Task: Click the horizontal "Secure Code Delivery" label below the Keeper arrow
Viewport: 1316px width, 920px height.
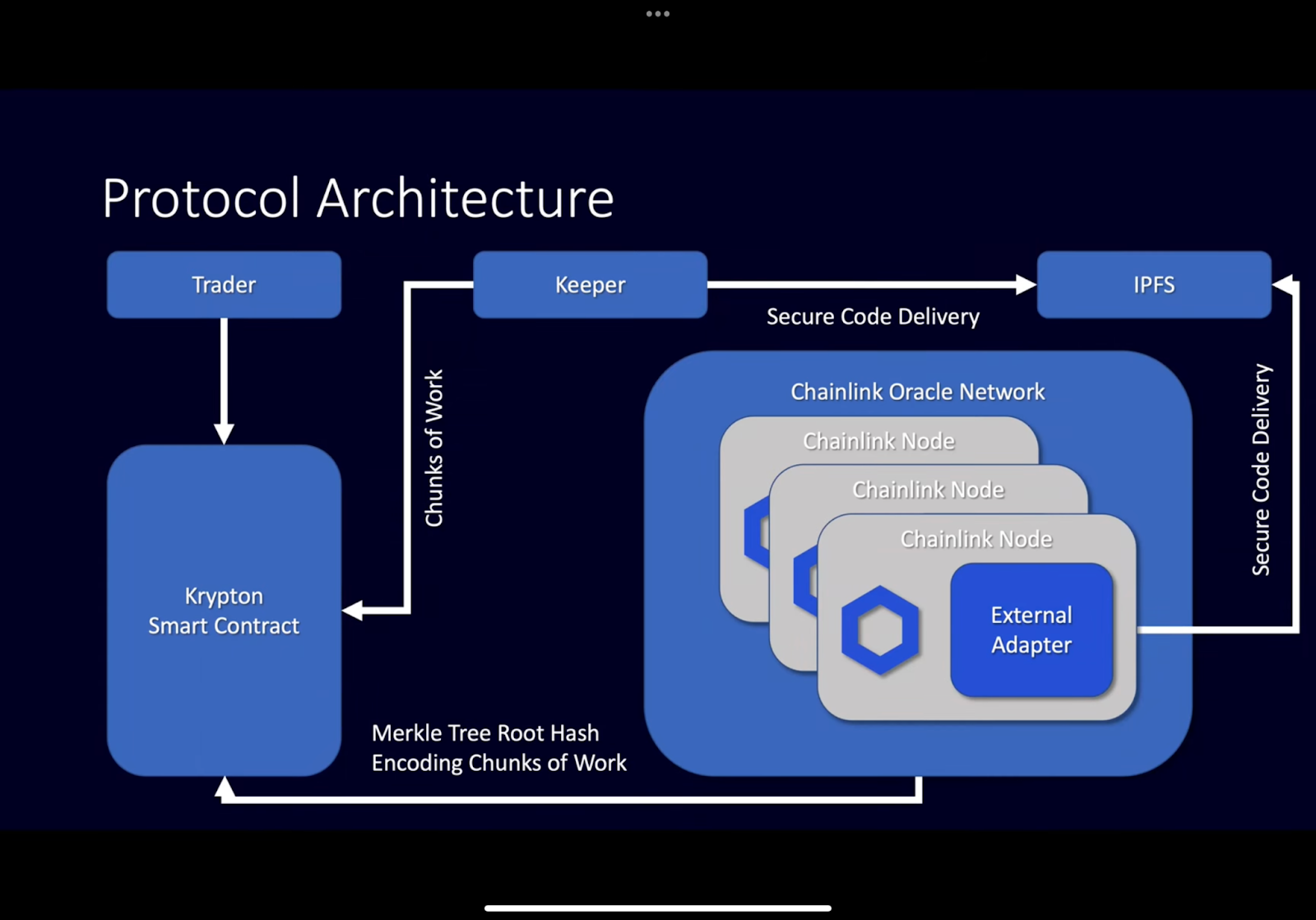Action: coord(873,317)
